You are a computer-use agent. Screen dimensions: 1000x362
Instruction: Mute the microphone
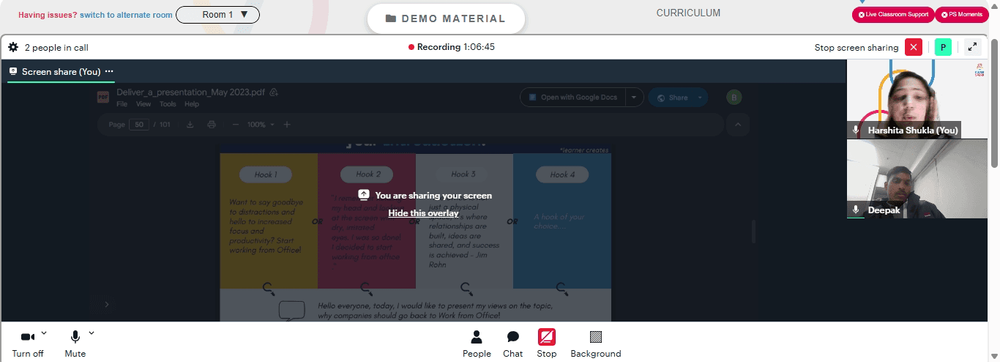[75, 344]
